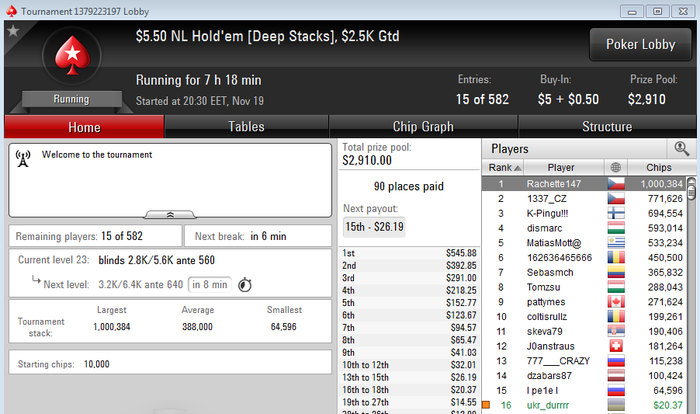The image size is (700, 414).
Task: Open the Poker Lobby
Action: pyautogui.click(x=640, y=44)
